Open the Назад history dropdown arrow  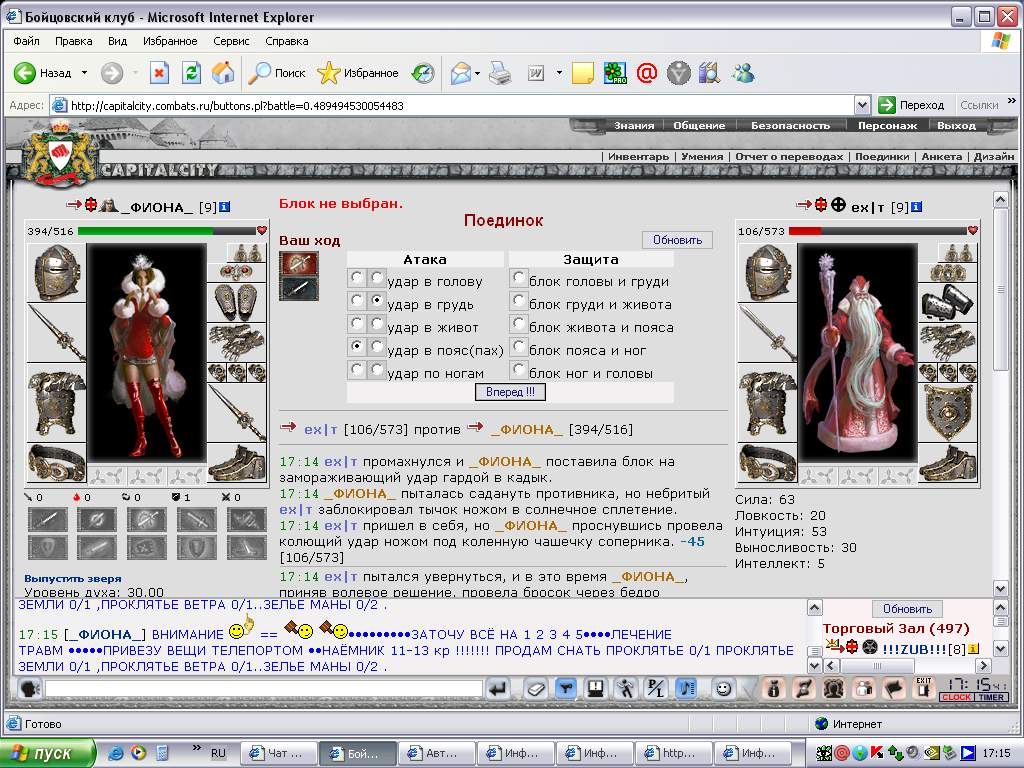coord(84,73)
